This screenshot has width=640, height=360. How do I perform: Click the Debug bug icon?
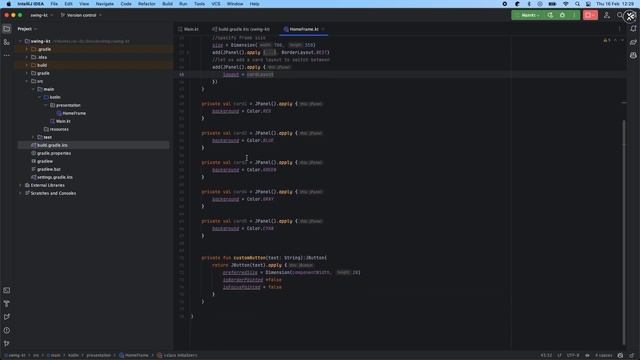click(x=562, y=15)
